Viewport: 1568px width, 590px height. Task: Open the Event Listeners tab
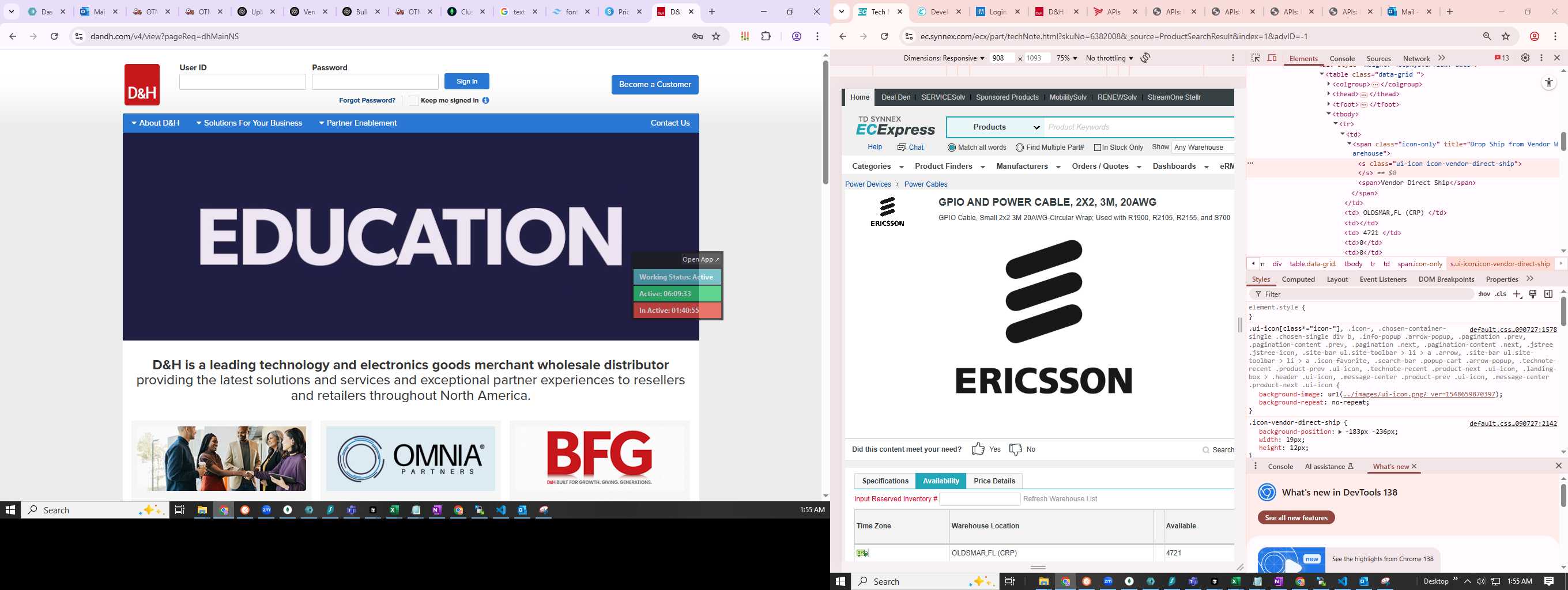coord(1383,279)
